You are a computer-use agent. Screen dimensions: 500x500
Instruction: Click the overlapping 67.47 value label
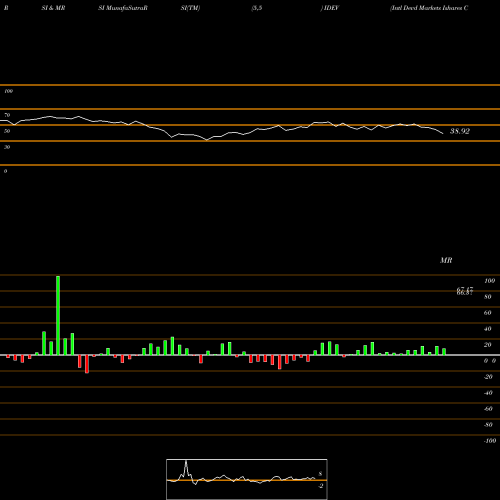click(x=465, y=291)
